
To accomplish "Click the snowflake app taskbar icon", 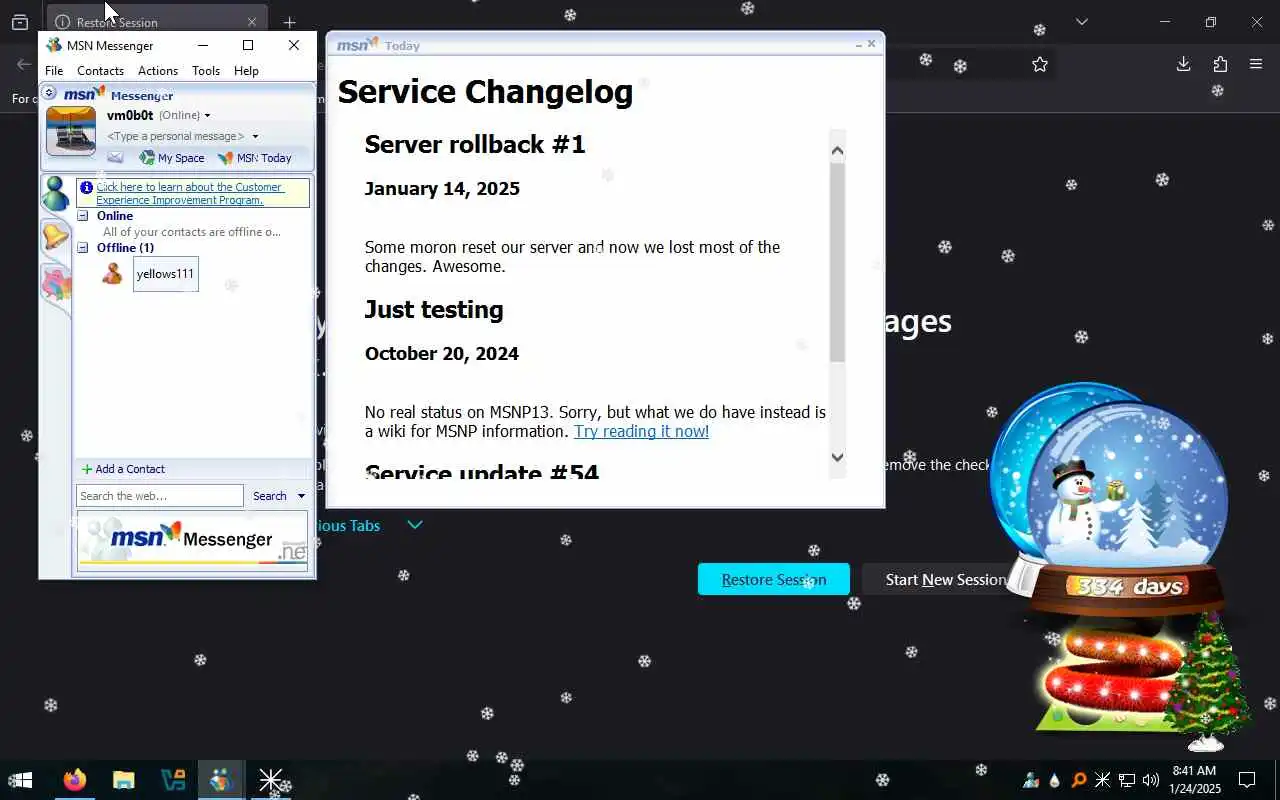I will [270, 780].
